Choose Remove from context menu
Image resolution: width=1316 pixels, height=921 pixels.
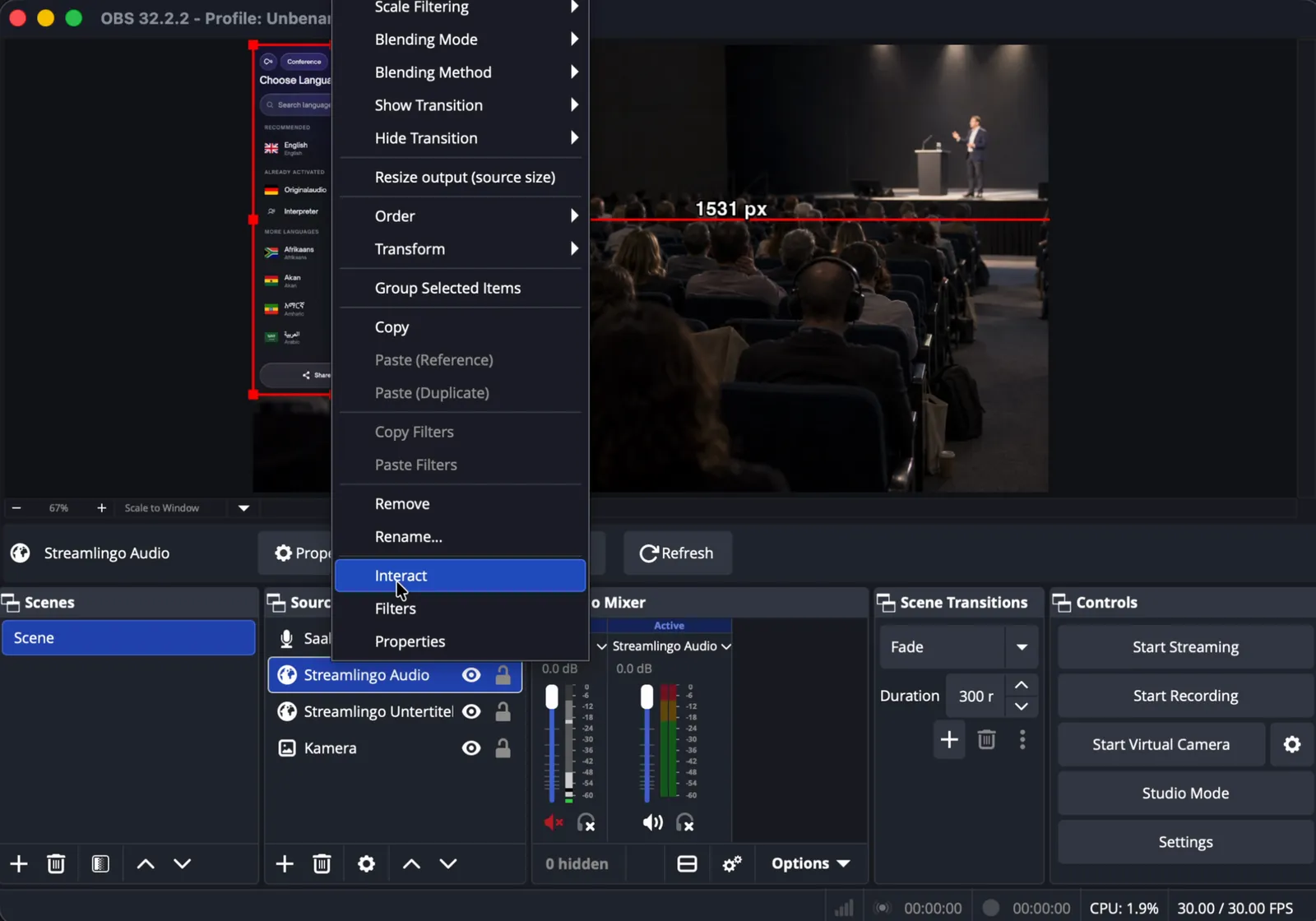click(461, 504)
